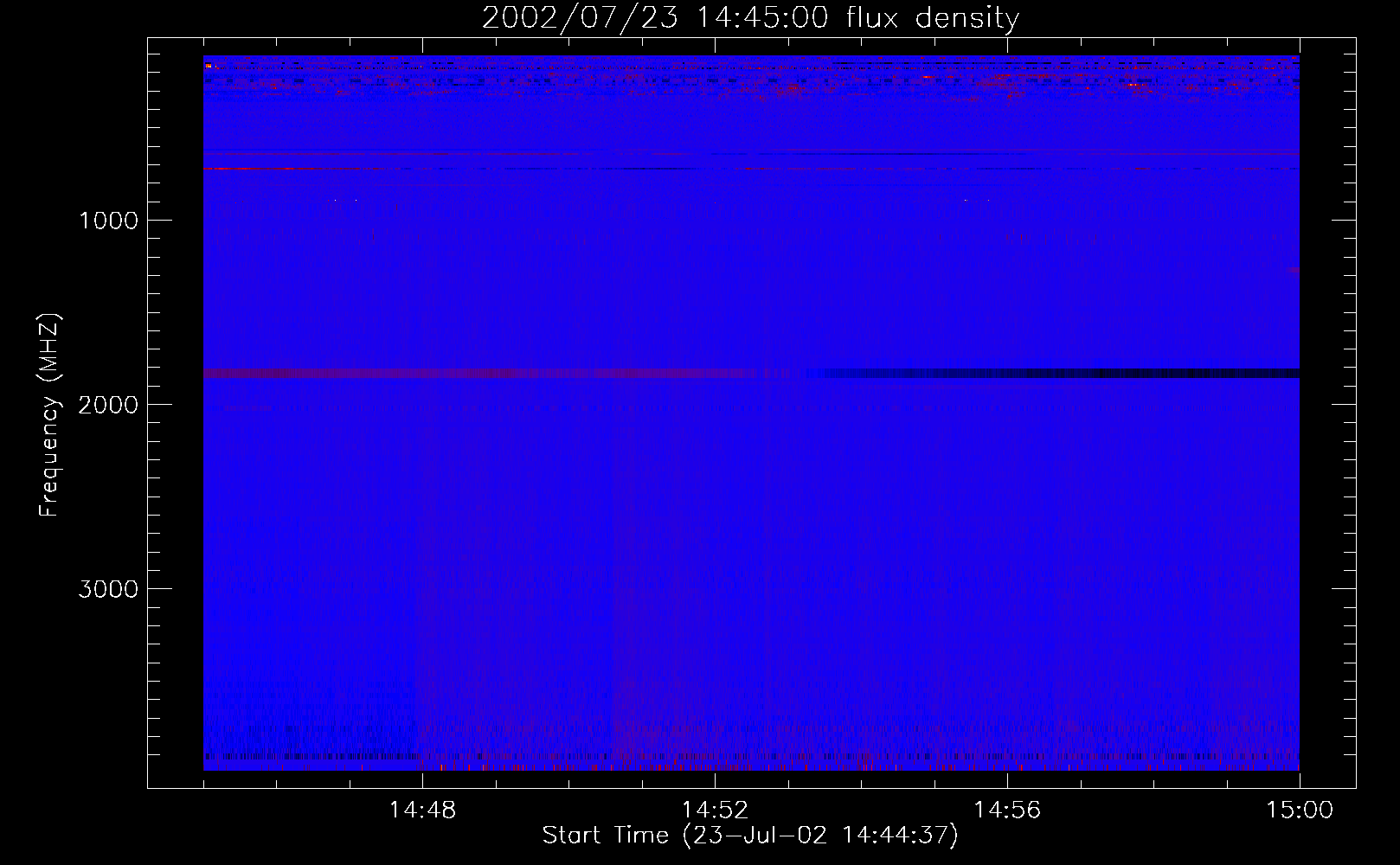Click the red interference band near 1850 MHz
The width and height of the screenshot is (1400, 865).
pos(480,374)
